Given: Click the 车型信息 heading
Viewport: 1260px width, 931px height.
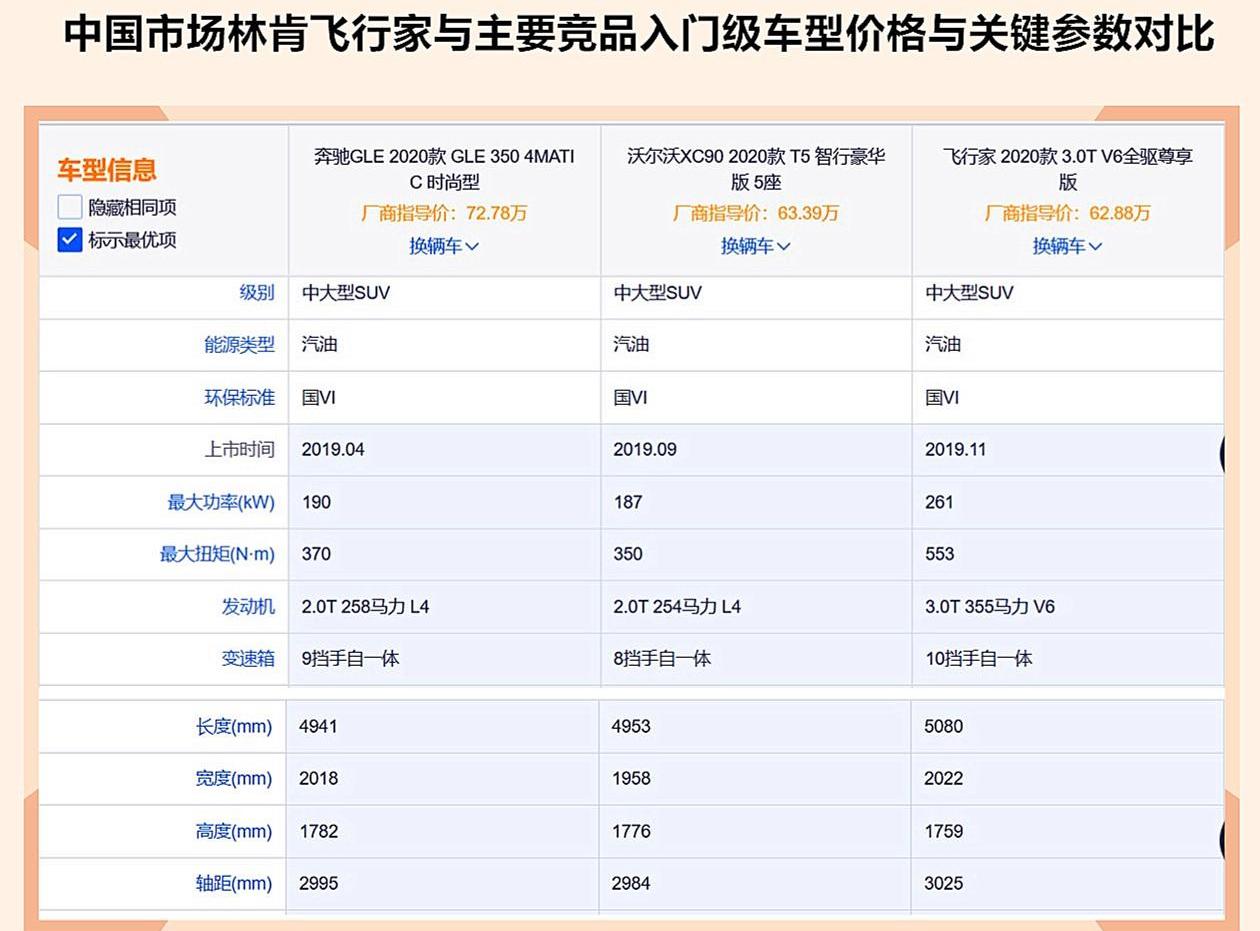Looking at the screenshot, I should (107, 169).
